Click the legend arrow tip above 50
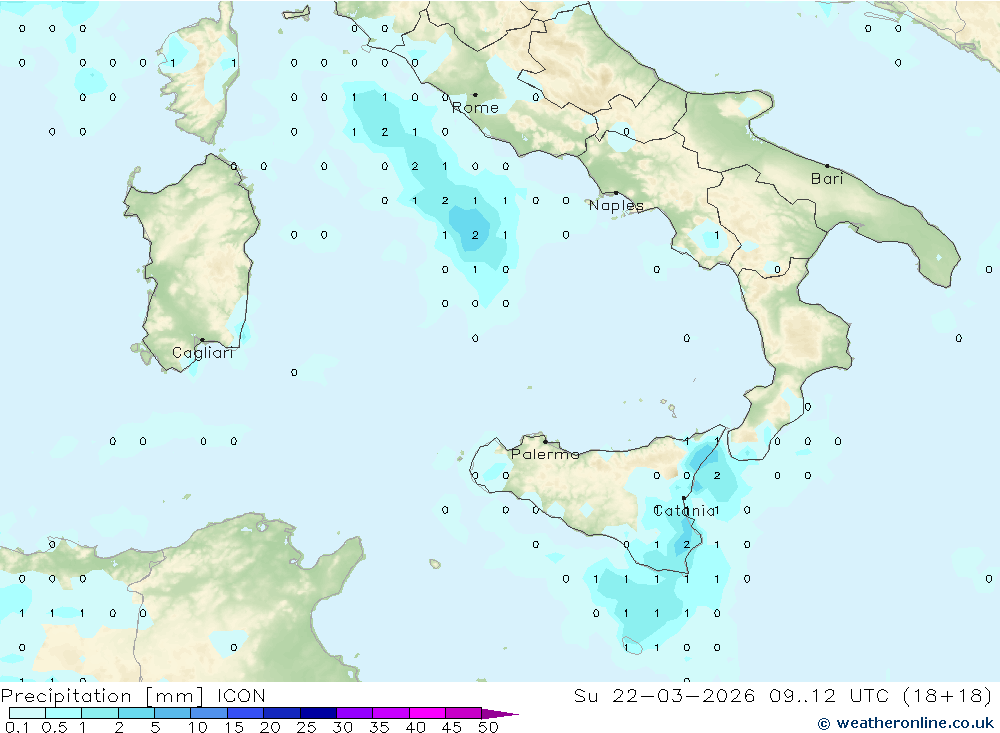Screen dimensions: 1000x733 [500, 714]
